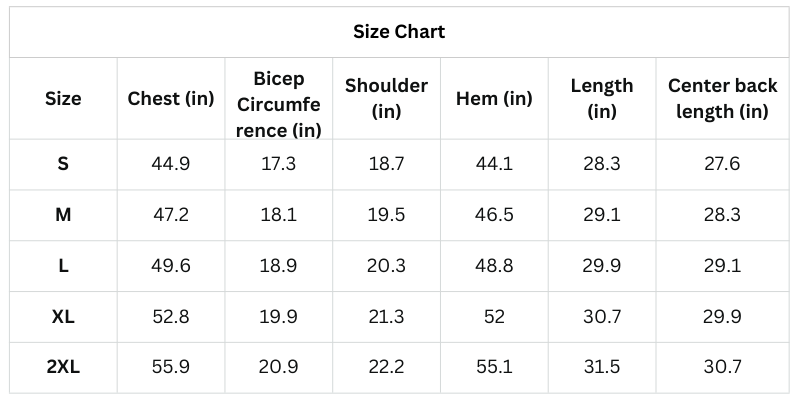Image resolution: width=800 pixels, height=400 pixels.
Task: Click the Length (in) column header
Action: (601, 98)
